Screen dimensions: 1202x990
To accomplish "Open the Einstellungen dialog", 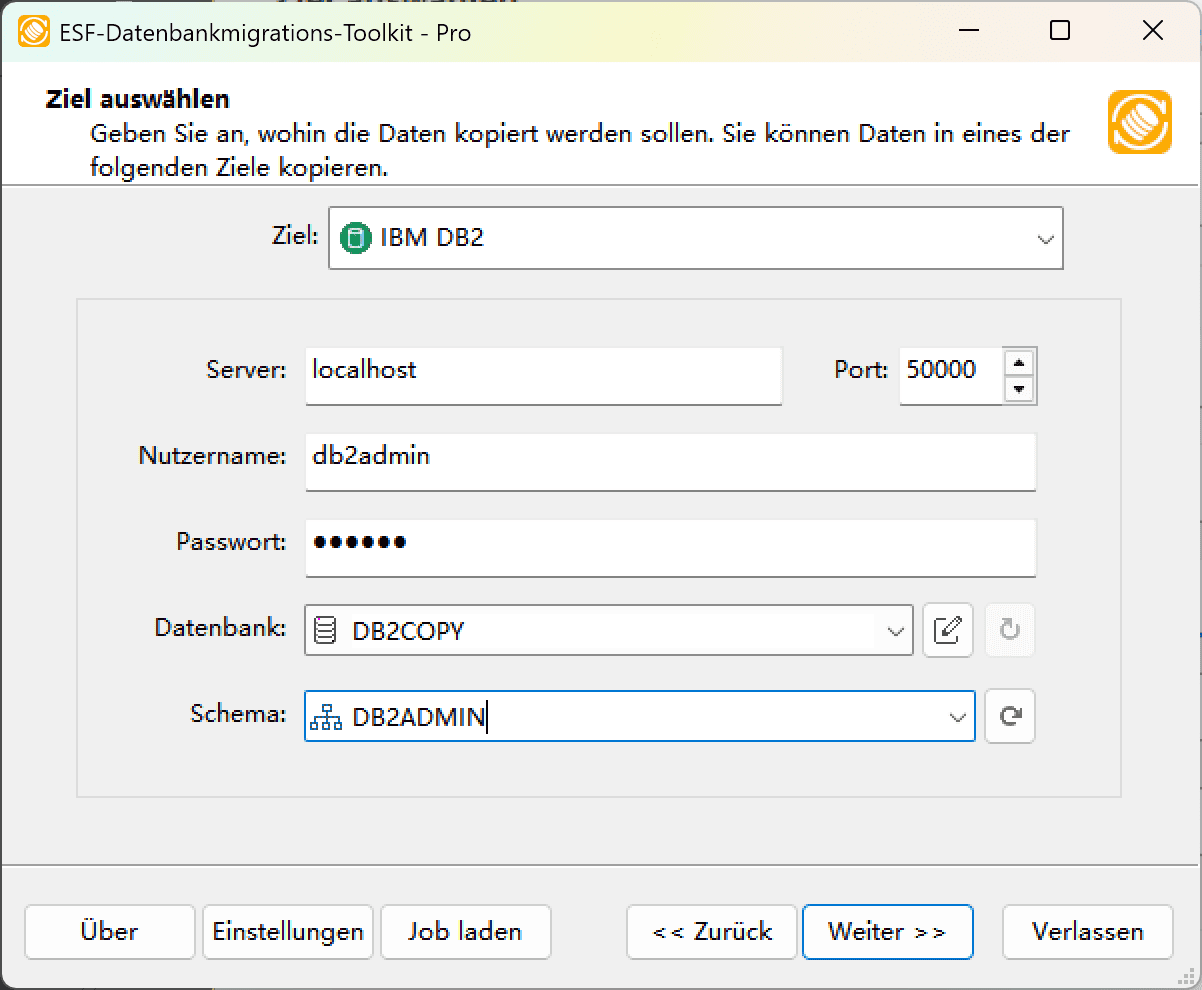I will click(287, 931).
